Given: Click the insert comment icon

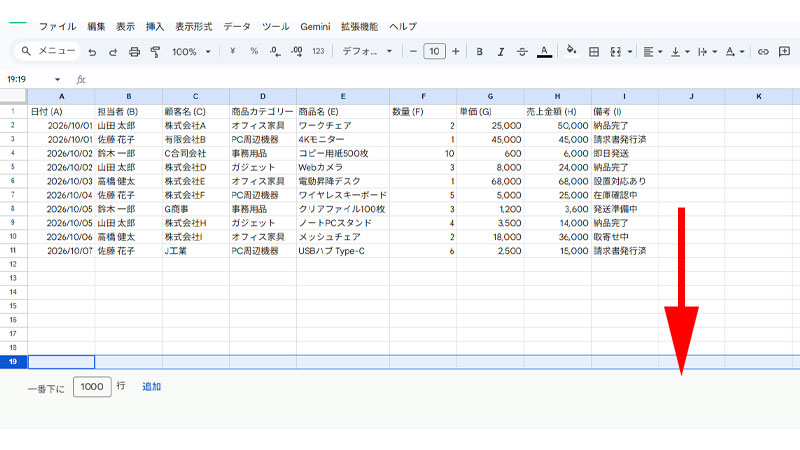Looking at the screenshot, I should pyautogui.click(x=784, y=52).
